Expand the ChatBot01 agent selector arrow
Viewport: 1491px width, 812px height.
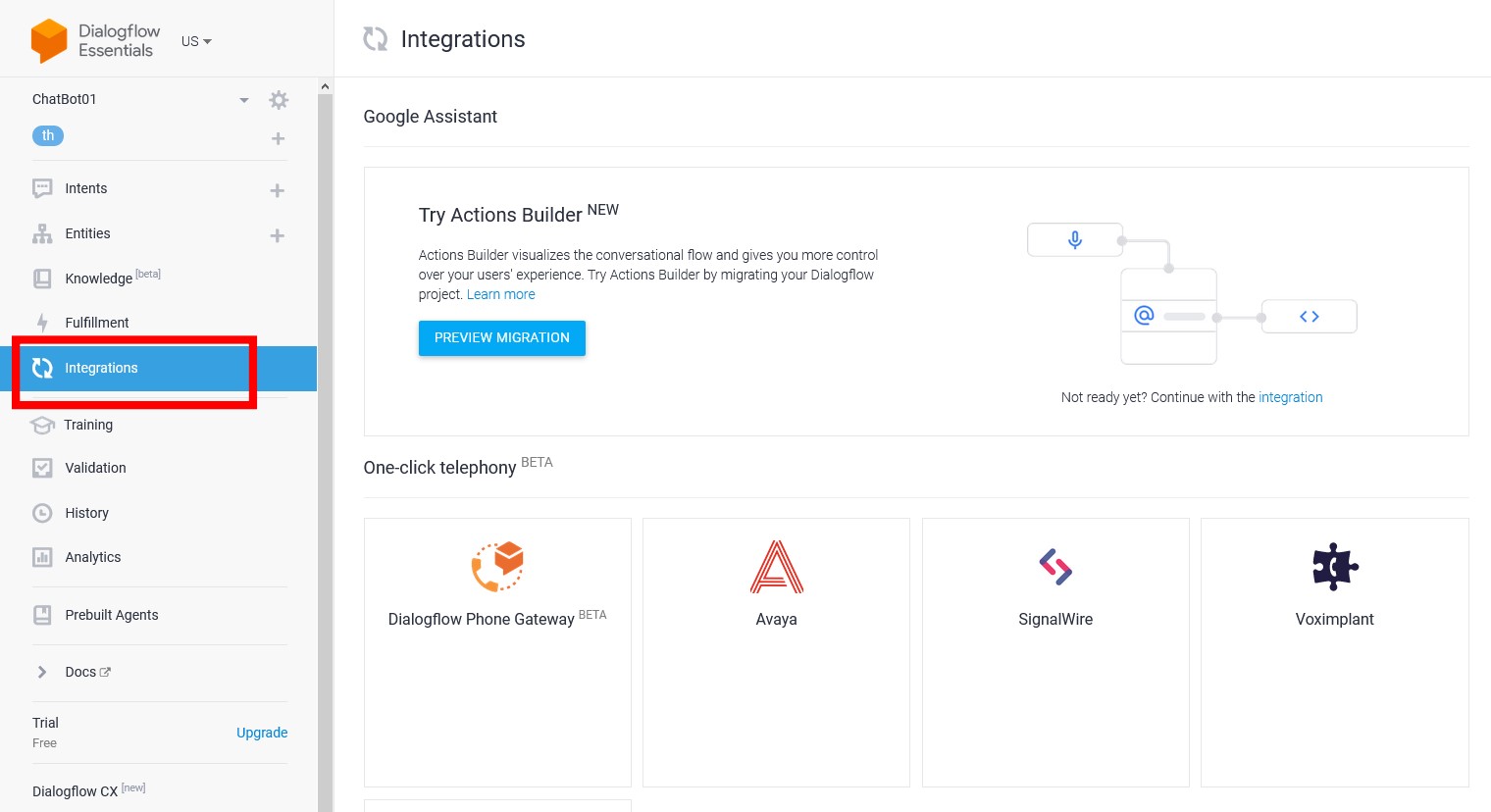tap(244, 100)
